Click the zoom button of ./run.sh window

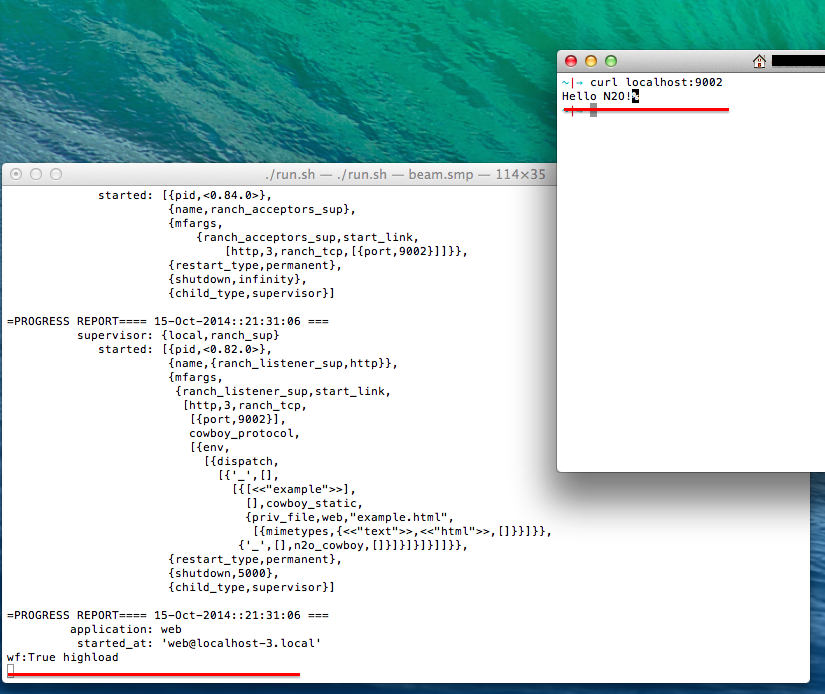[x=56, y=174]
